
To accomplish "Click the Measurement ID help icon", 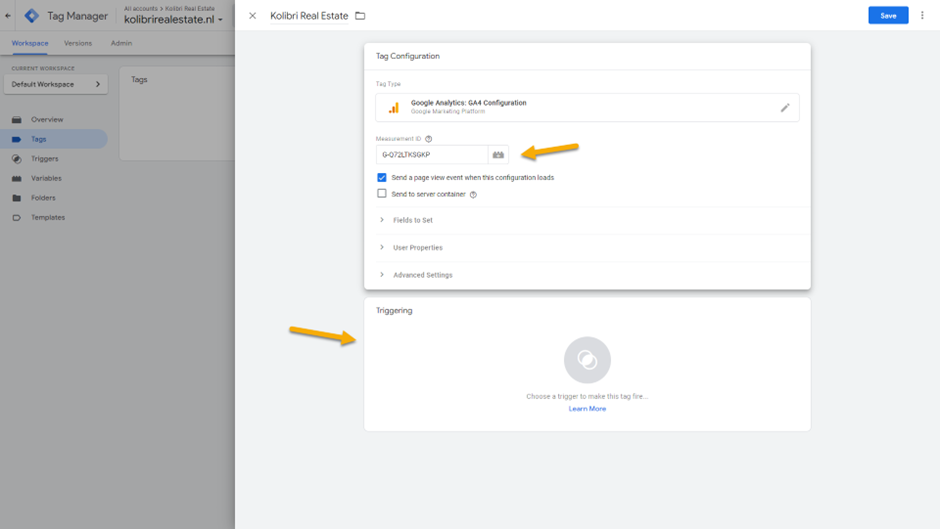I will (429, 139).
